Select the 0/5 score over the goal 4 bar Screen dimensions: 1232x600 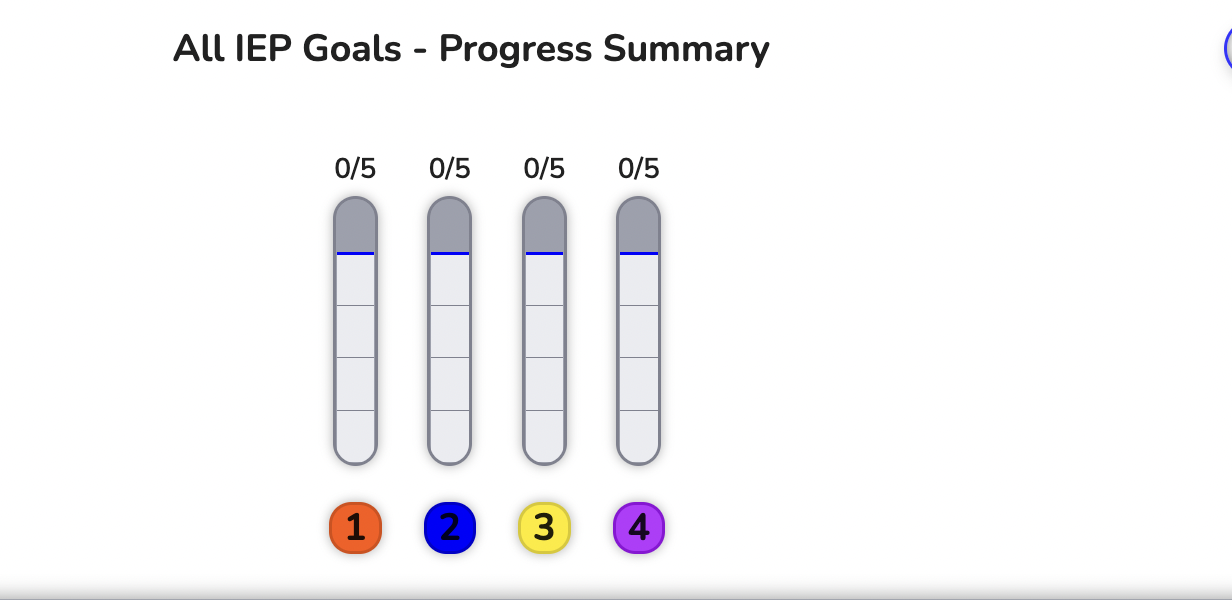(639, 169)
